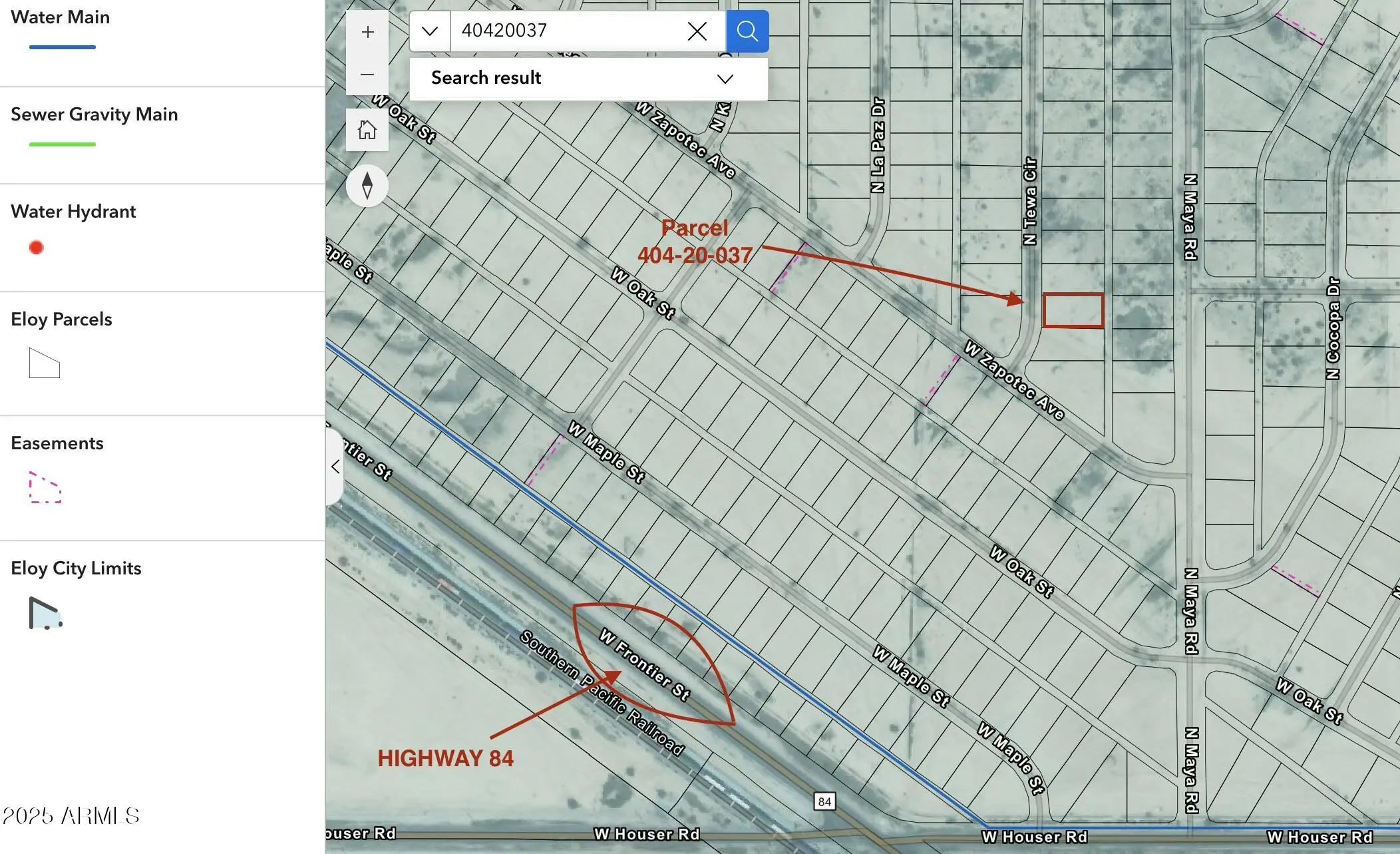This screenshot has width=1400, height=854.
Task: Click the zoom out minus button
Action: pyautogui.click(x=367, y=75)
